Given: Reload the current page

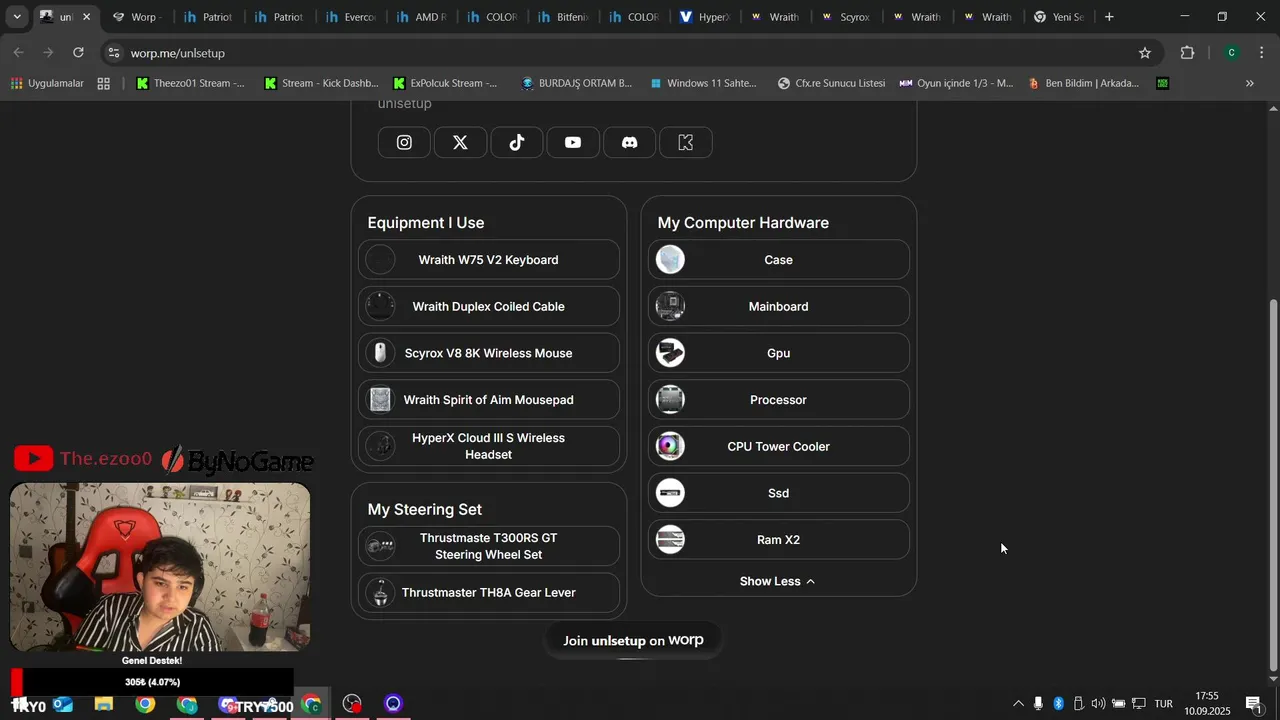Looking at the screenshot, I should 79,53.
